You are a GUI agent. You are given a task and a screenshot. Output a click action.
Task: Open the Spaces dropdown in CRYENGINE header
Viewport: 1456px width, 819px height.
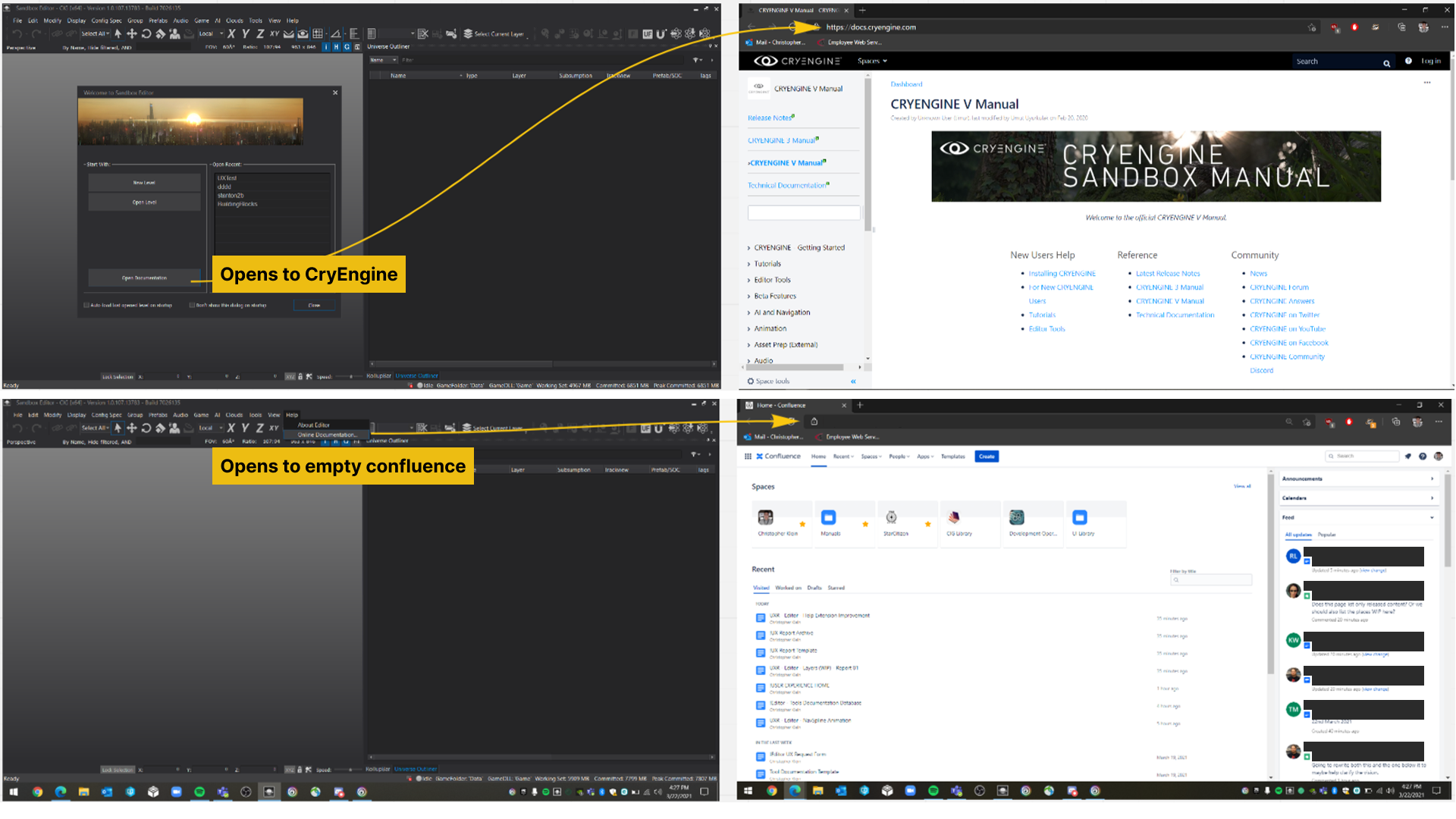871,61
